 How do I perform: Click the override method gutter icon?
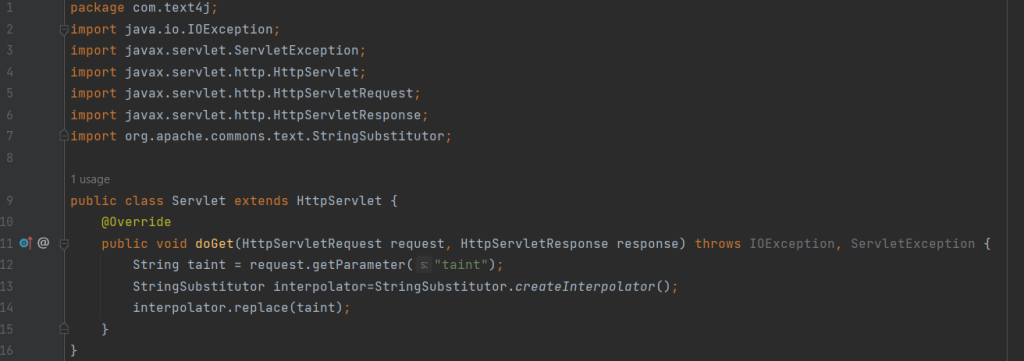coord(25,243)
